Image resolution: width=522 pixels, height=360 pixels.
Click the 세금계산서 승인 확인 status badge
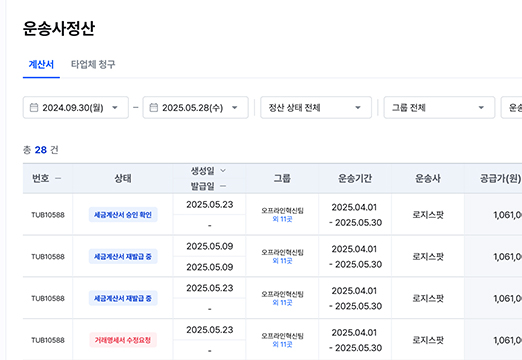point(123,215)
